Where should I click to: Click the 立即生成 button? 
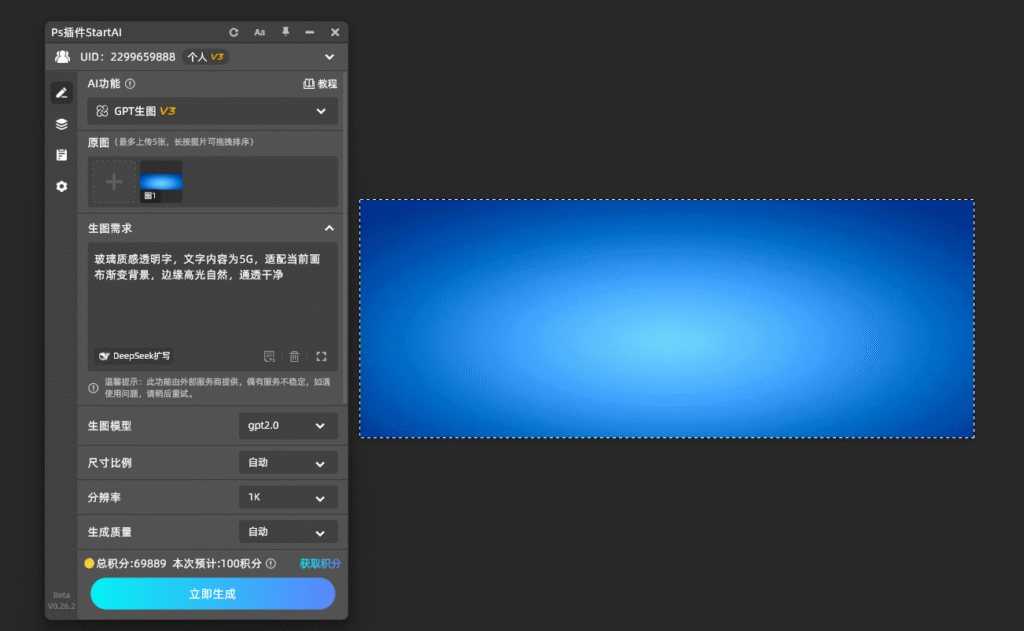click(x=212, y=594)
